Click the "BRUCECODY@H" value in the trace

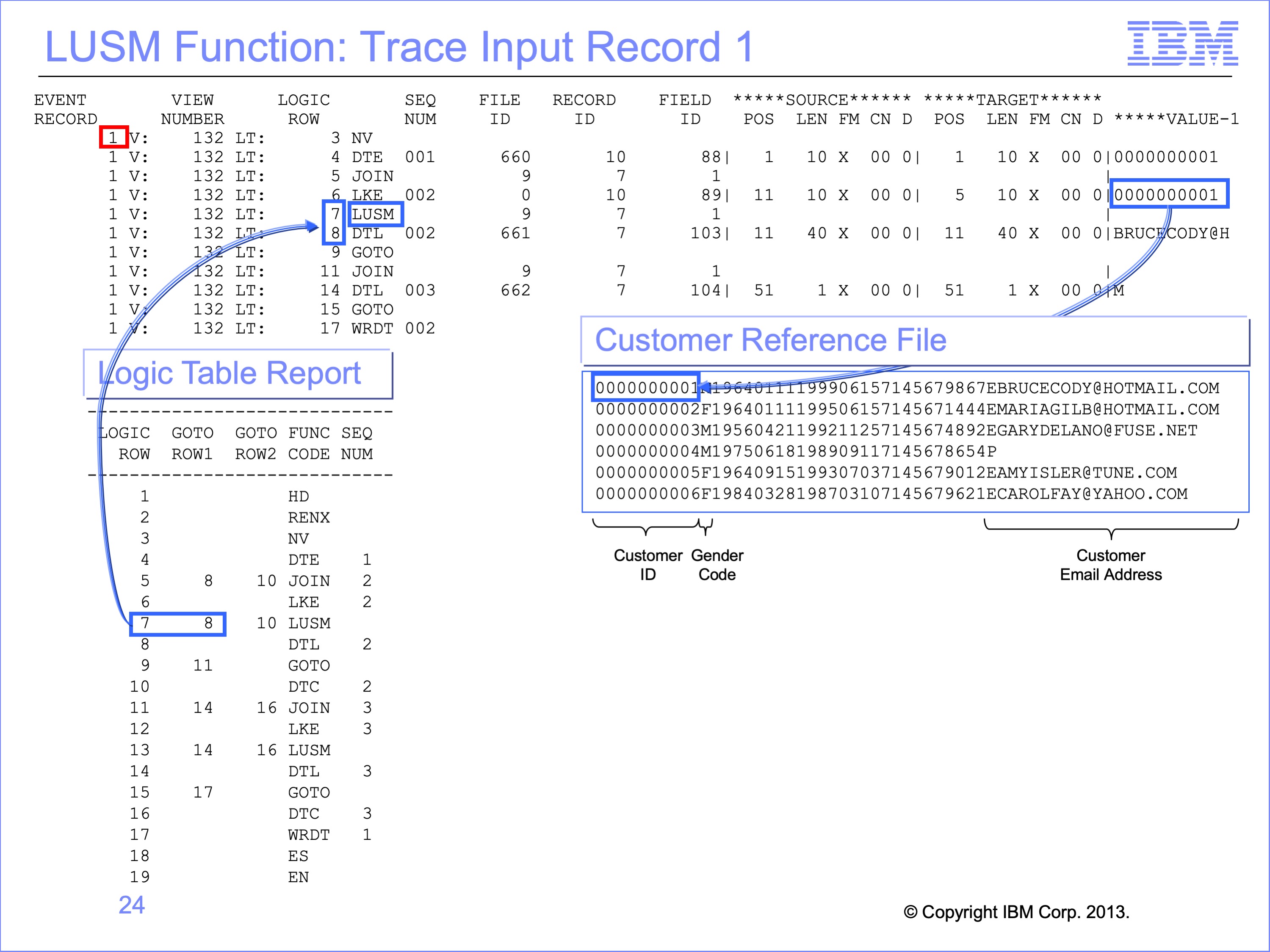pyautogui.click(x=1171, y=234)
